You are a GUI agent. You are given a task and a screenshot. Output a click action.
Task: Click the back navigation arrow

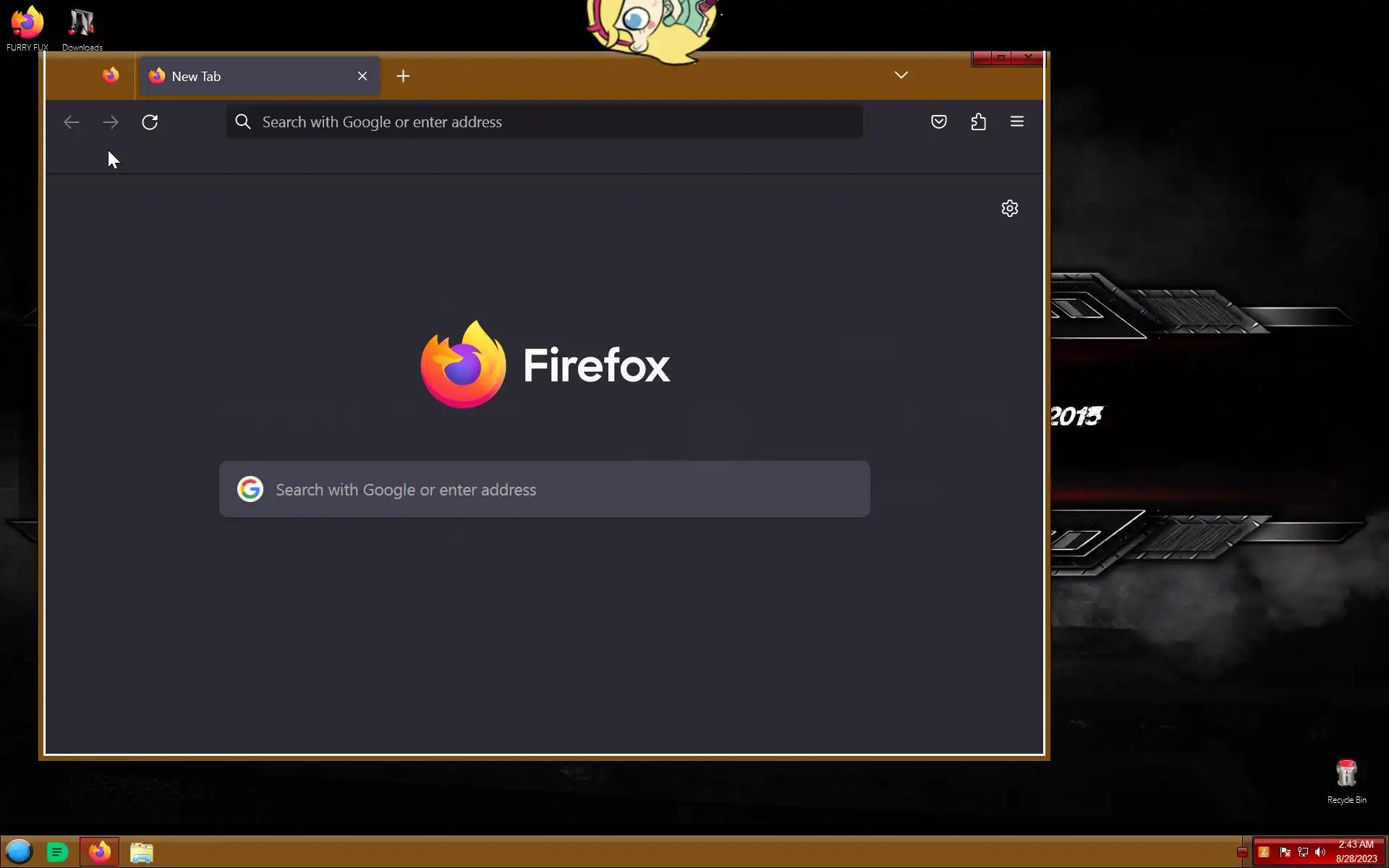pyautogui.click(x=71, y=122)
